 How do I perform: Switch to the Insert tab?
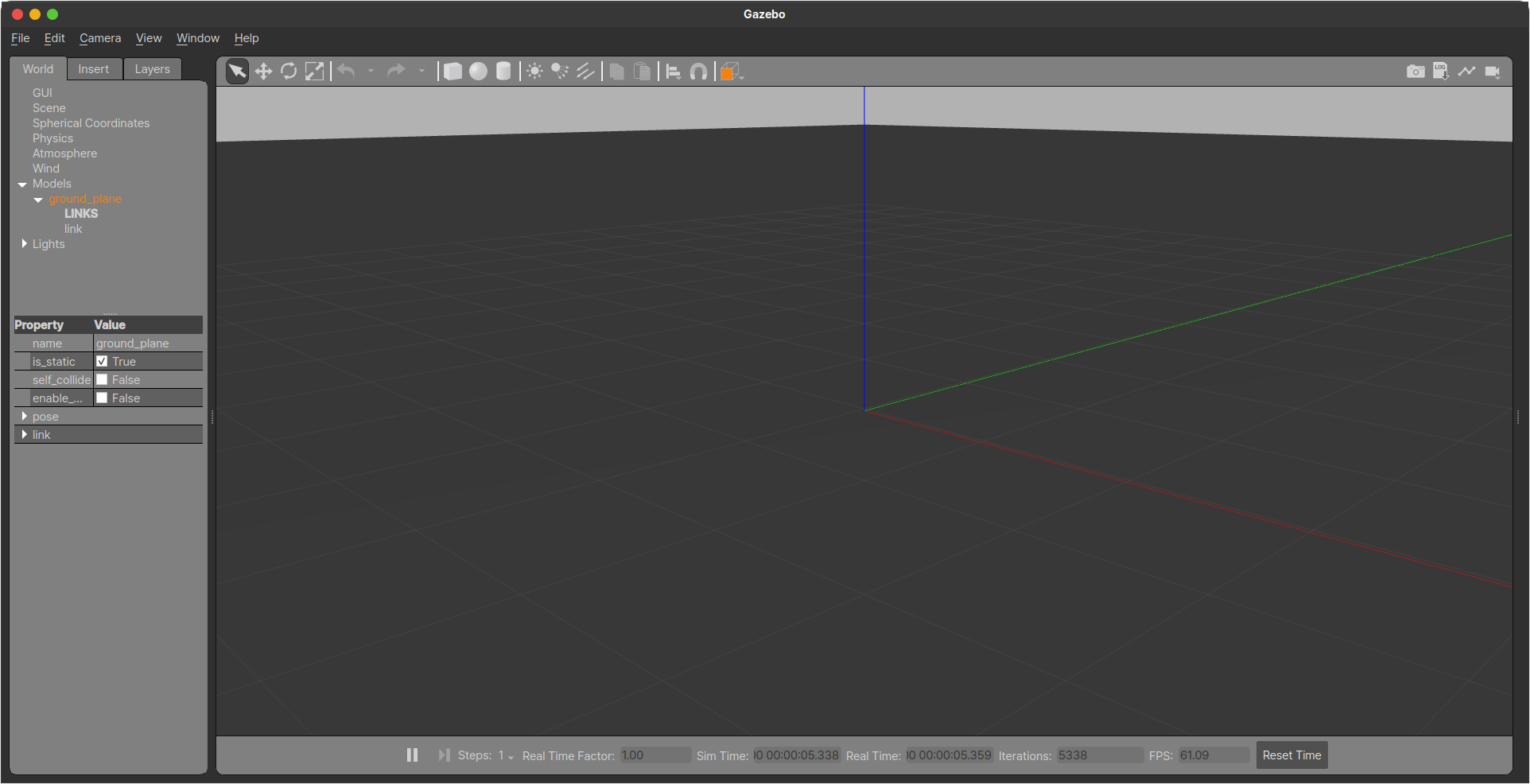coord(94,69)
